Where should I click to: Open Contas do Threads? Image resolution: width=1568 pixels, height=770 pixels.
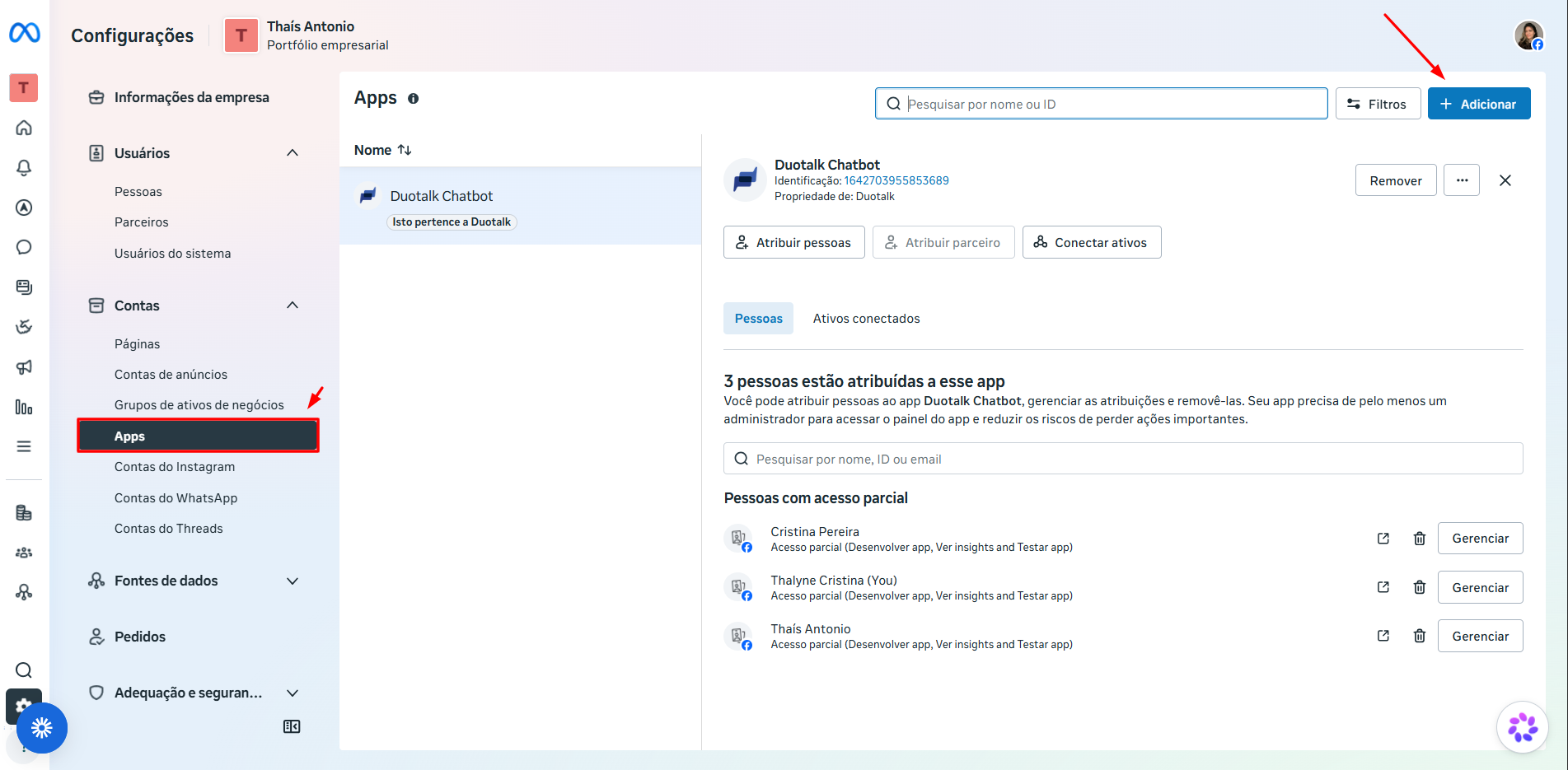pyautogui.click(x=169, y=529)
